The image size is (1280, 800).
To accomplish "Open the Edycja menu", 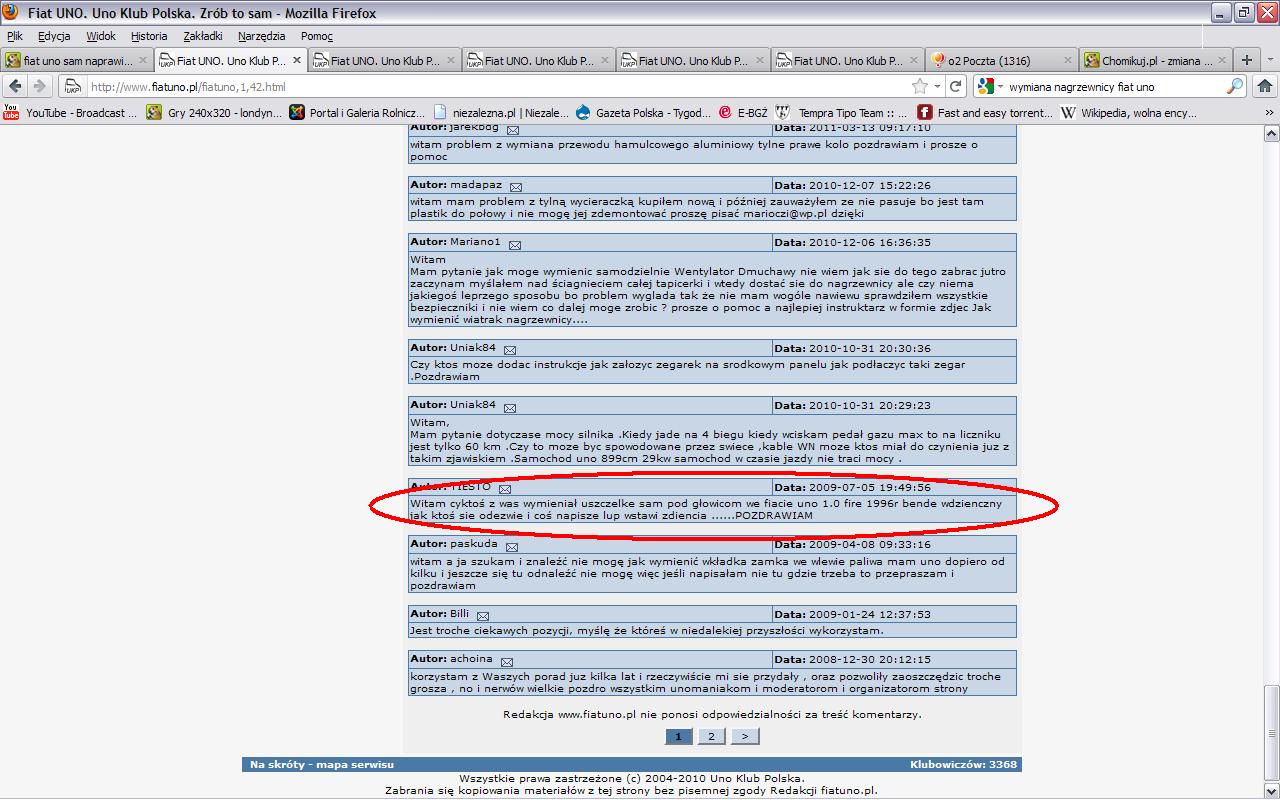I will [54, 36].
